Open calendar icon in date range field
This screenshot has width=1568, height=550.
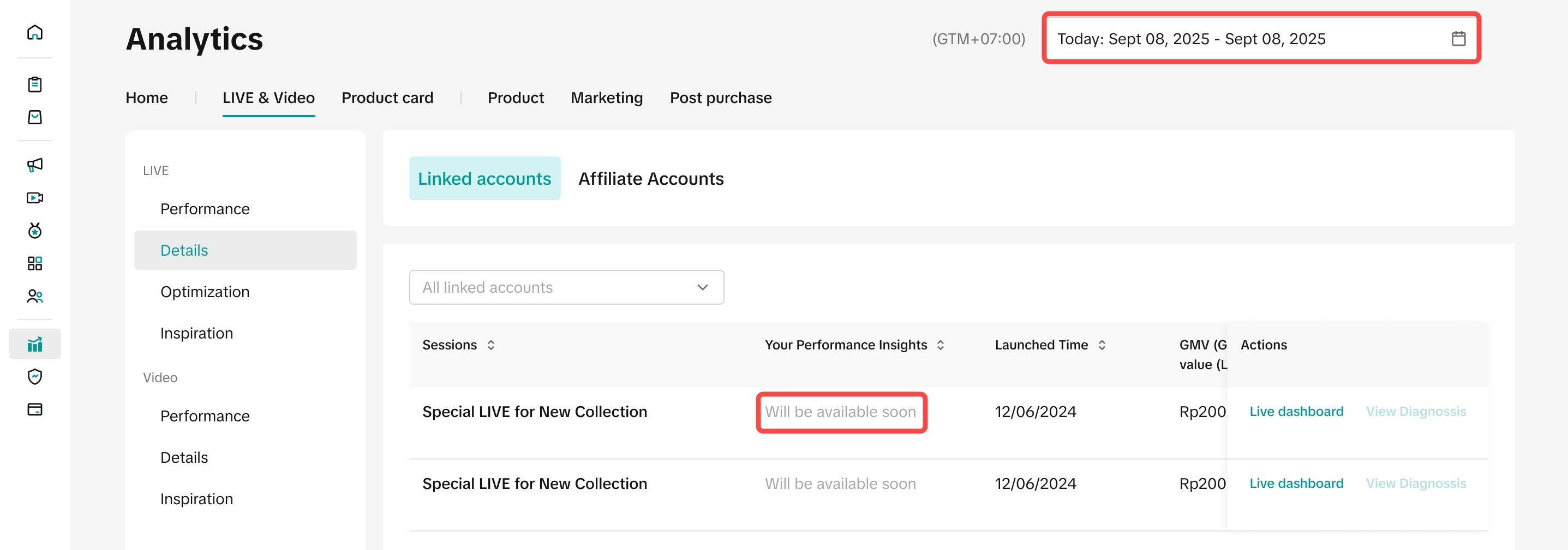tap(1458, 39)
